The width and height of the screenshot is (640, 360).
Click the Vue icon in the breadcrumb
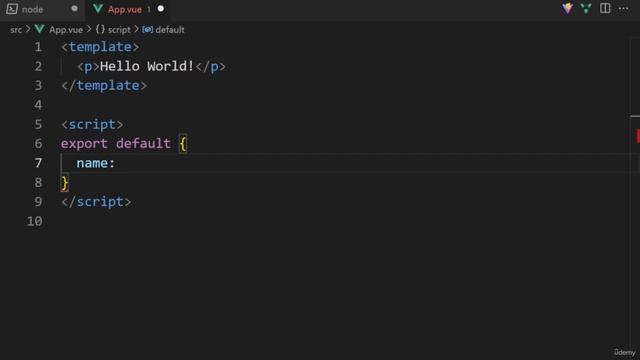[x=40, y=29]
